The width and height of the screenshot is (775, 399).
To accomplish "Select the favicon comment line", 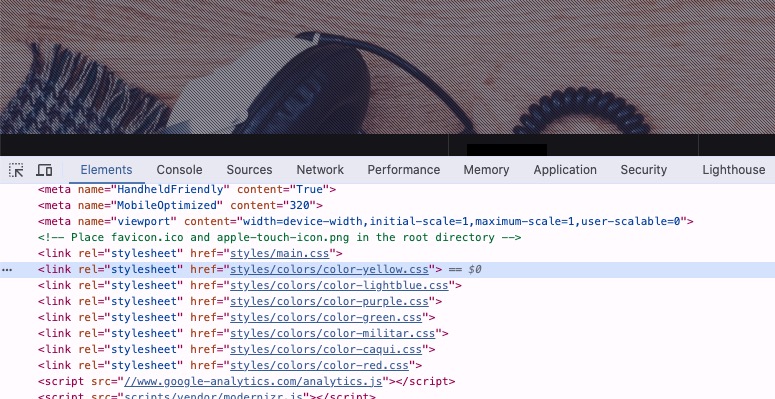I will 279,237.
